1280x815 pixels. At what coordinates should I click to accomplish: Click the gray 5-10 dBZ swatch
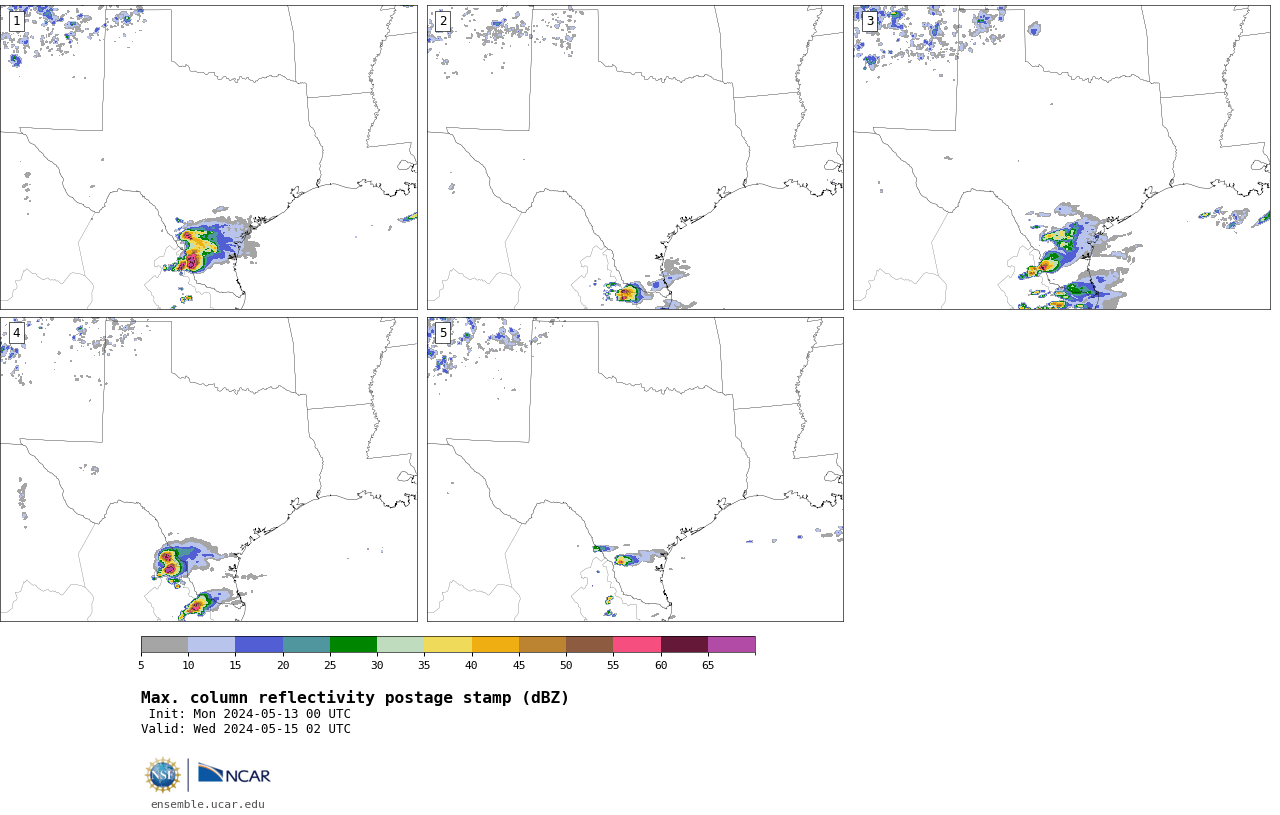(164, 644)
